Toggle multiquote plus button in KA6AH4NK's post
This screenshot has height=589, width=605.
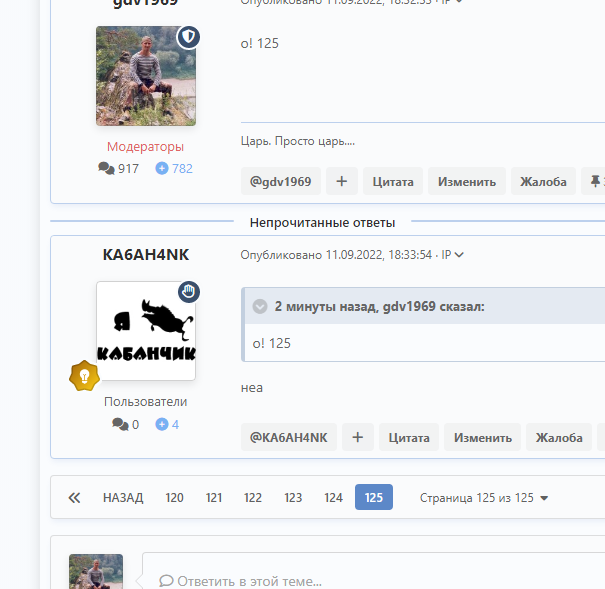pos(358,437)
